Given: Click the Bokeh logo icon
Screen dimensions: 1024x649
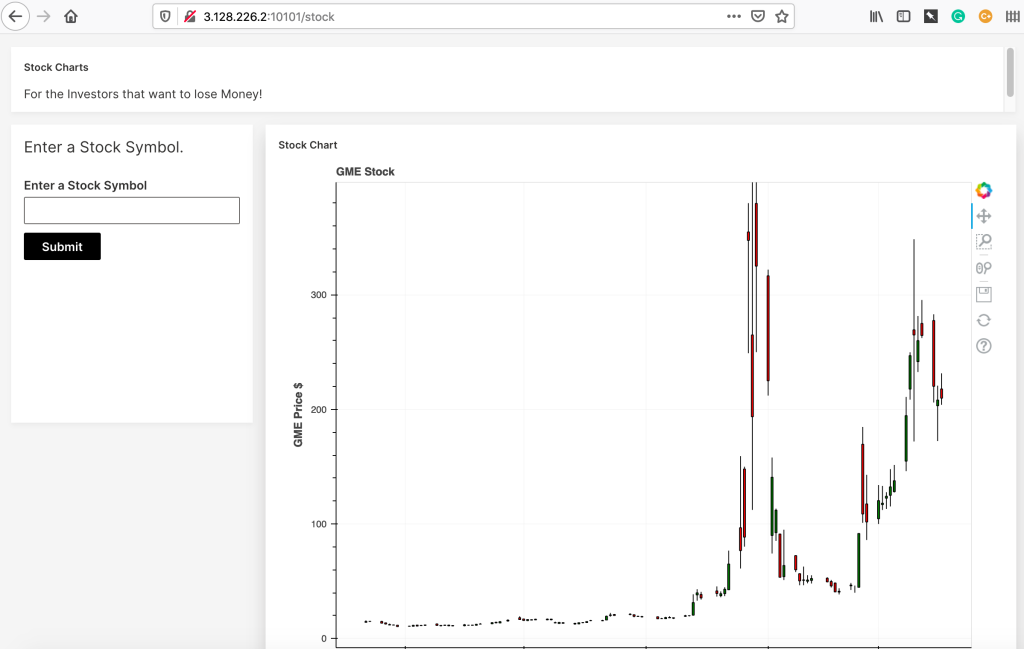Looking at the screenshot, I should coord(983,190).
